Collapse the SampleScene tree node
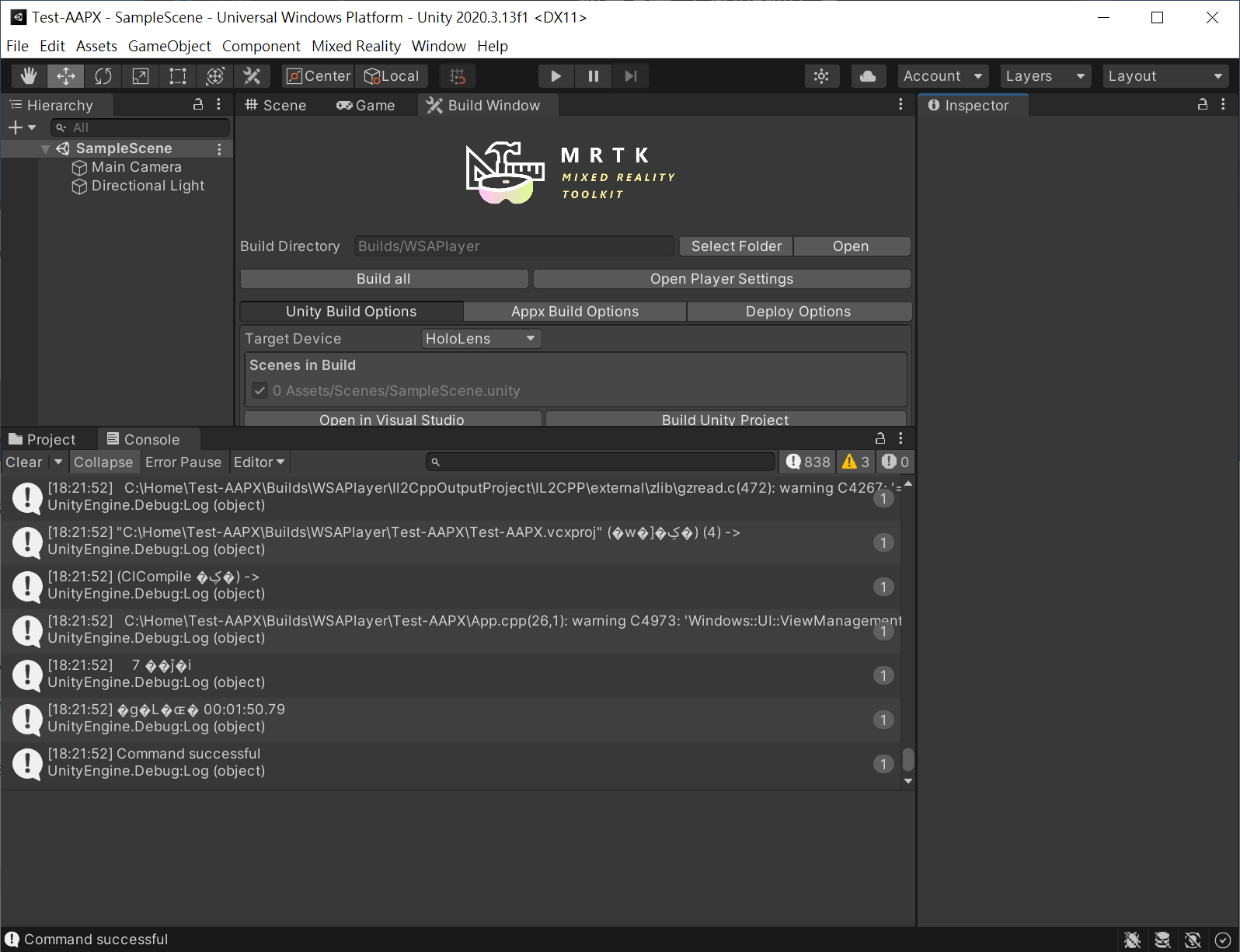The width and height of the screenshot is (1240, 952). click(45, 148)
